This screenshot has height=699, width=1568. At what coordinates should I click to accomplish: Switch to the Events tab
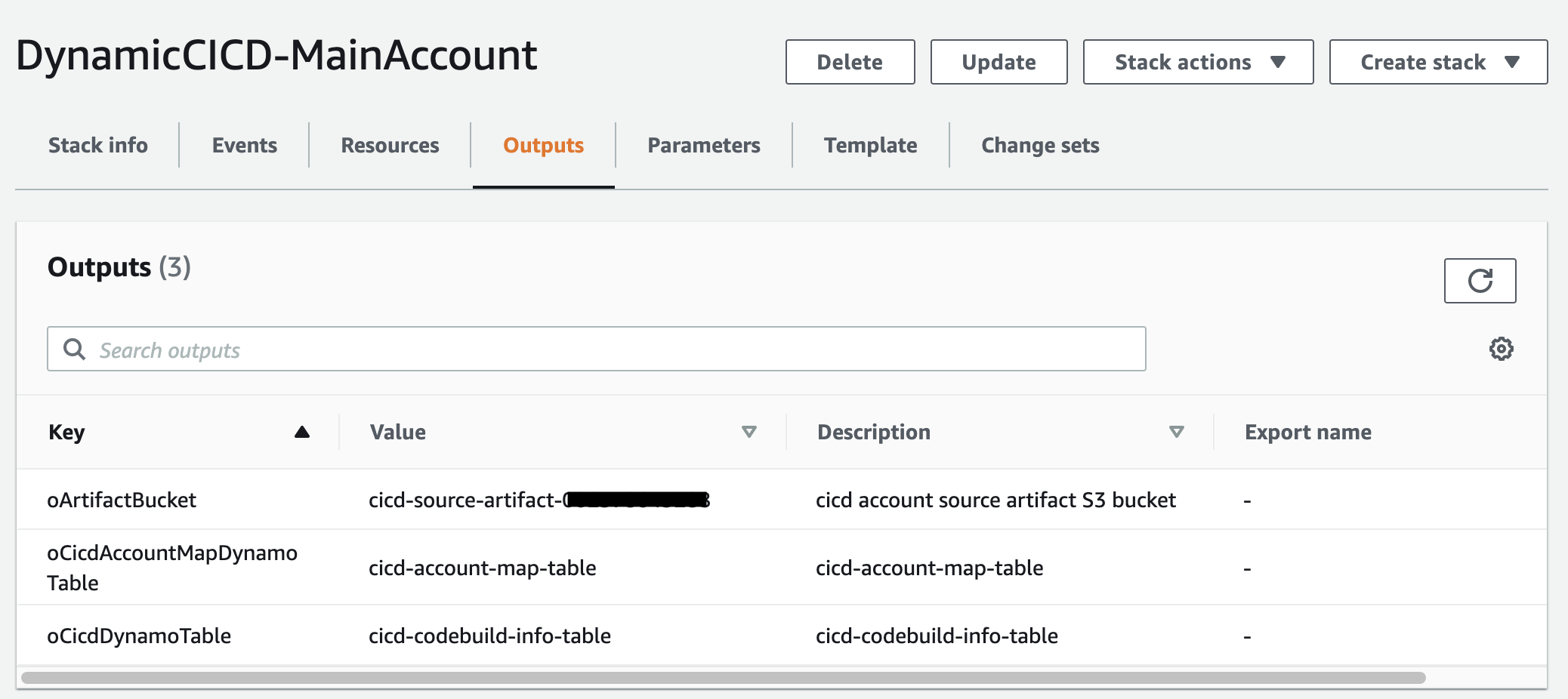click(243, 145)
